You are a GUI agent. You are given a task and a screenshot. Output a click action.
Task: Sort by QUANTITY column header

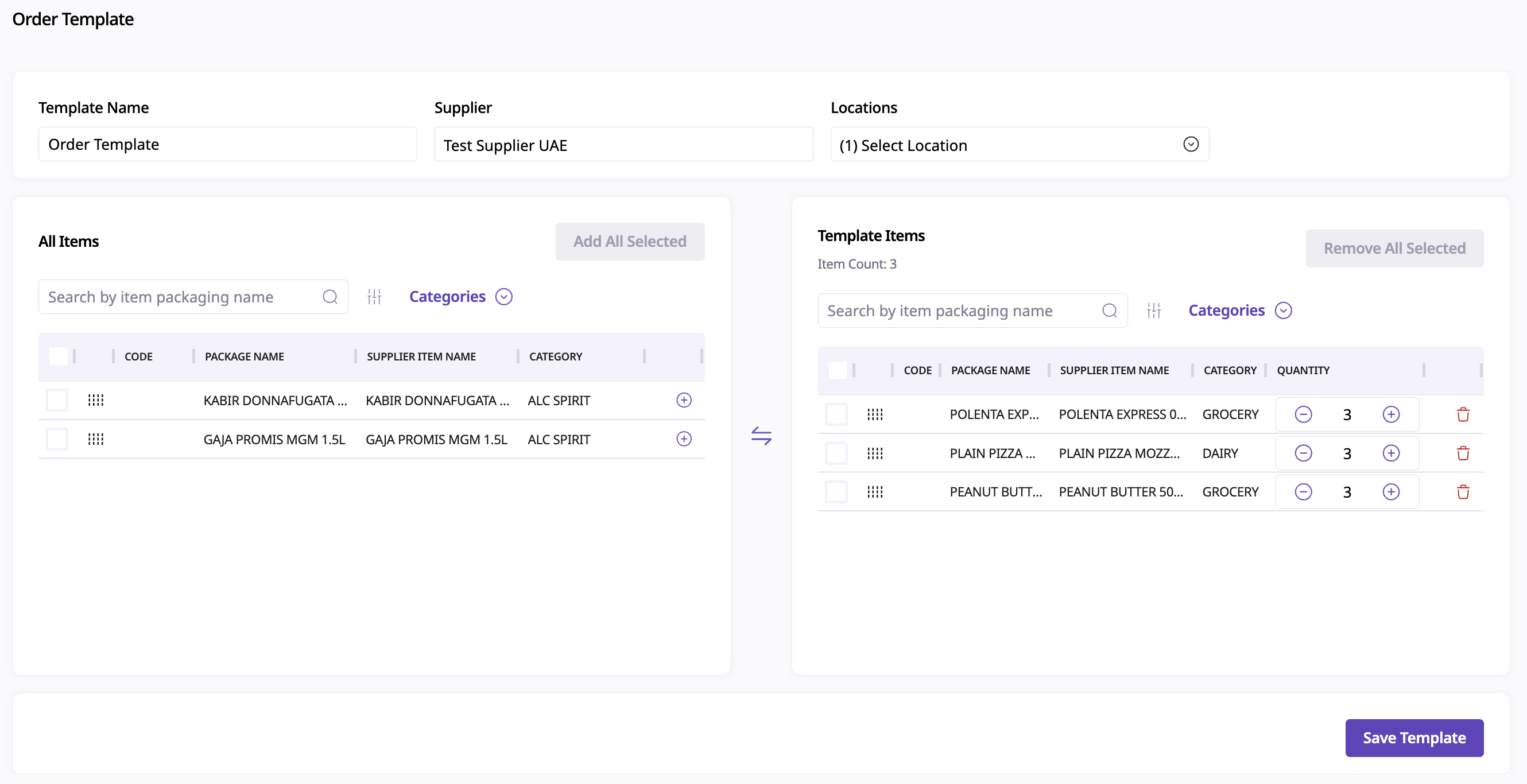[x=1303, y=370]
